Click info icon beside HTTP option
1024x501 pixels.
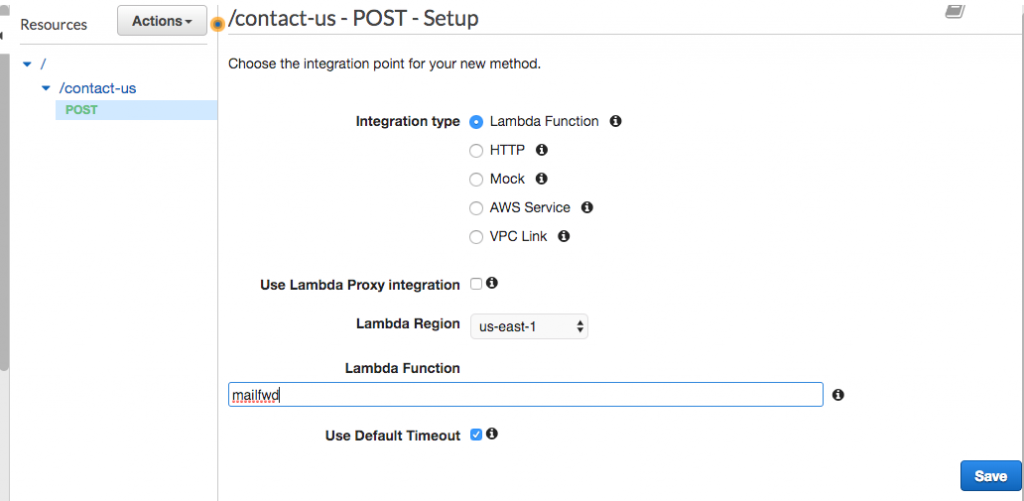[x=542, y=150]
